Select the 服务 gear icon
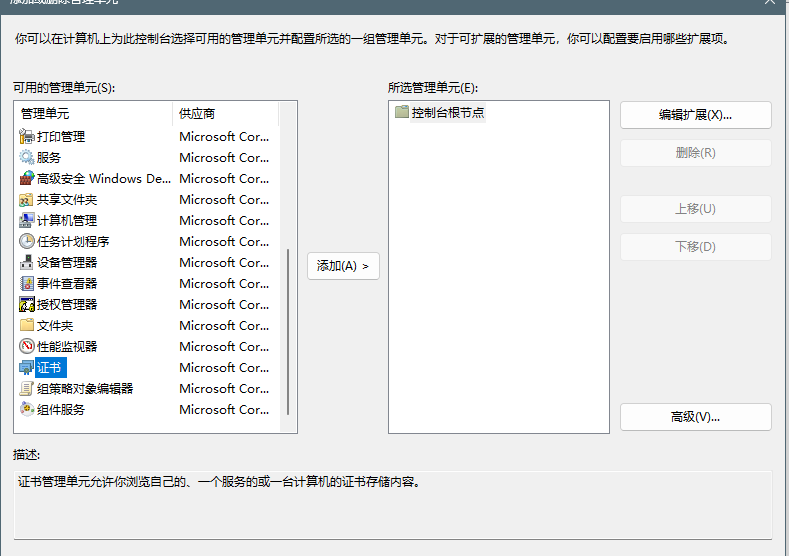Image resolution: width=789 pixels, height=556 pixels. pos(27,158)
